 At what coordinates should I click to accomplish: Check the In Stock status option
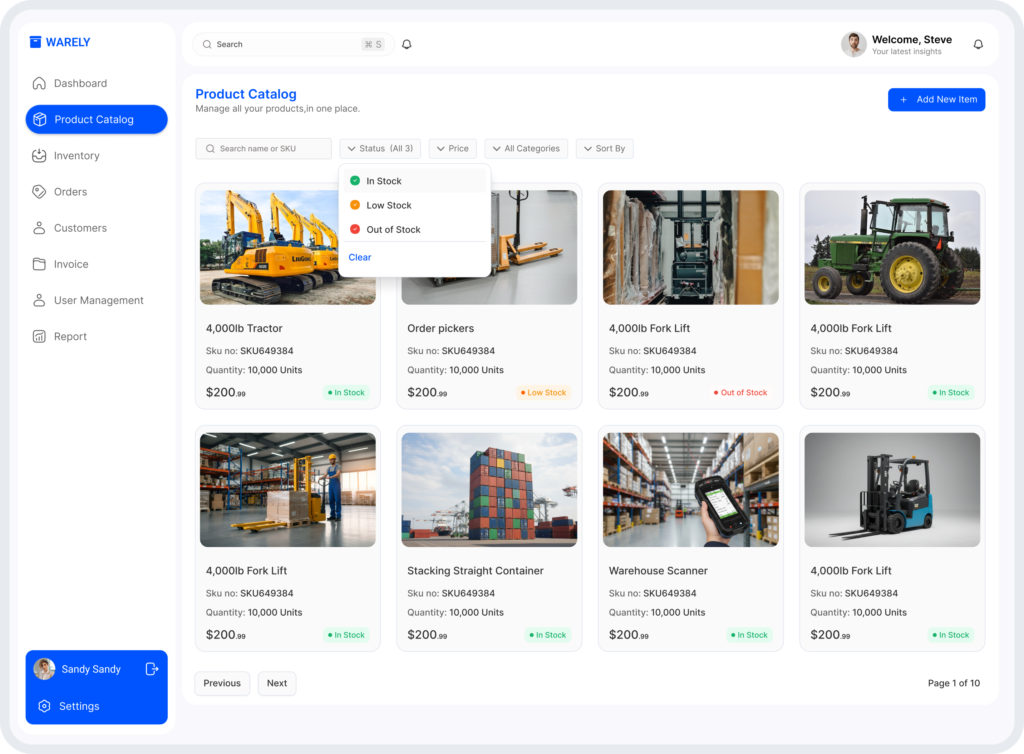click(355, 181)
